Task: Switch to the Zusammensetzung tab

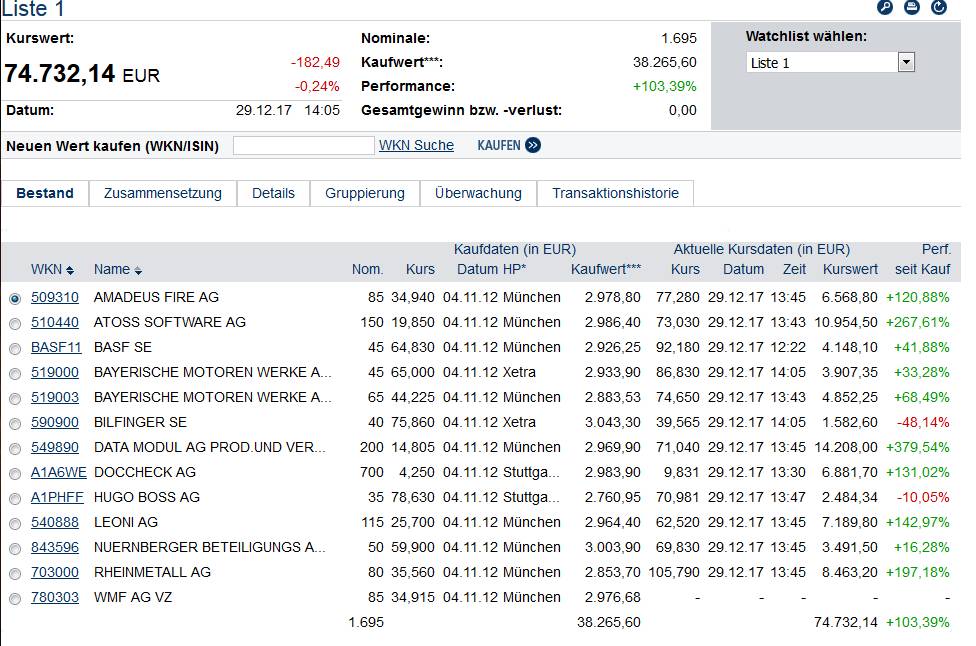Action: pos(163,193)
